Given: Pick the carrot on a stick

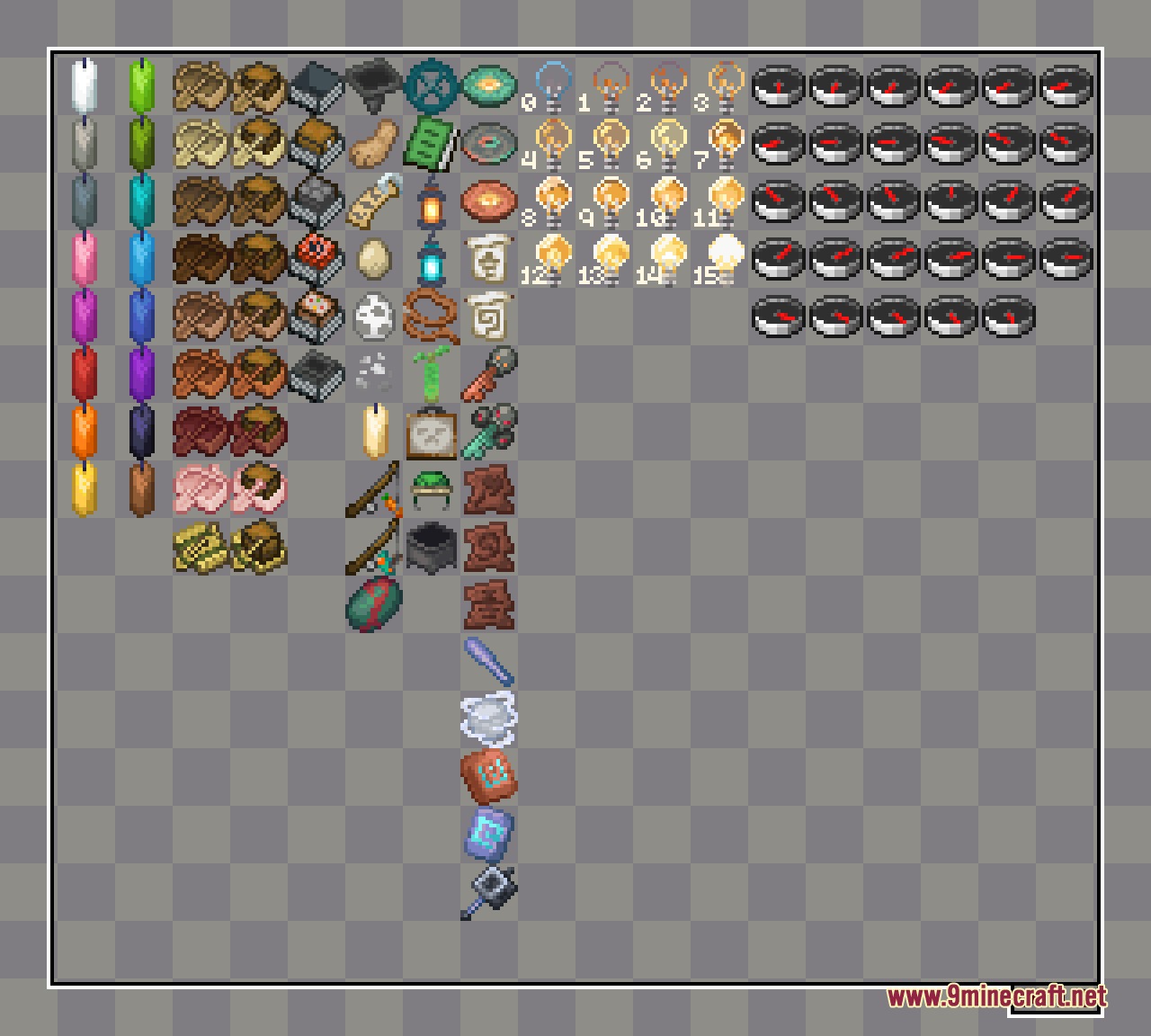Looking at the screenshot, I should click(x=374, y=489).
